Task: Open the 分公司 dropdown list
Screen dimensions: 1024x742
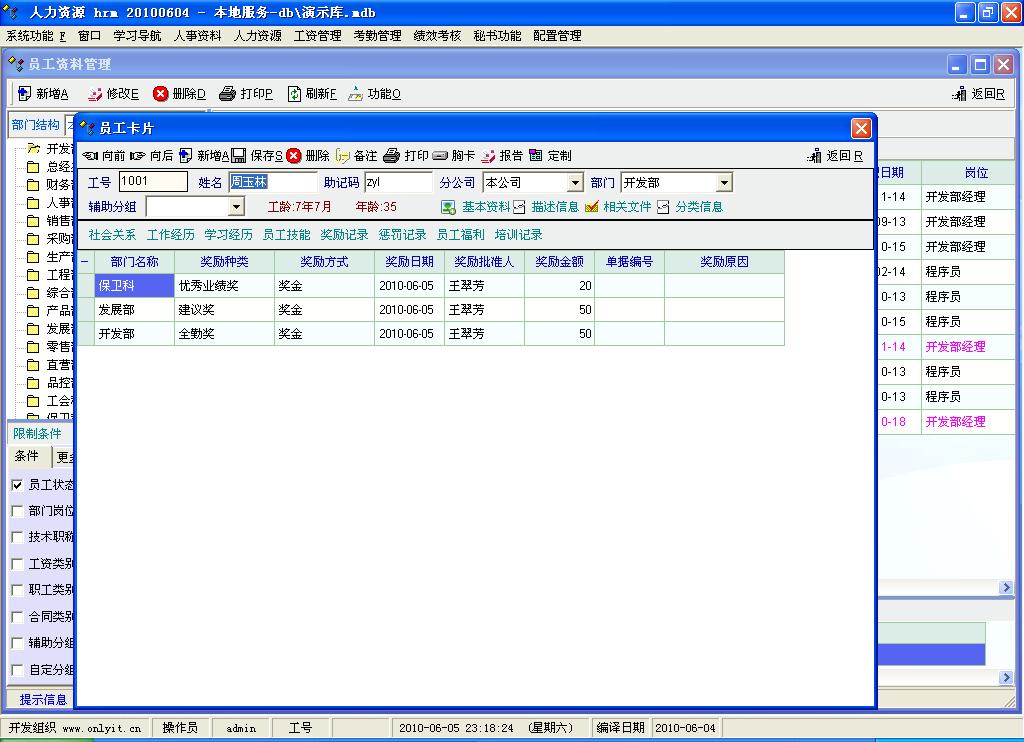Action: click(x=575, y=183)
